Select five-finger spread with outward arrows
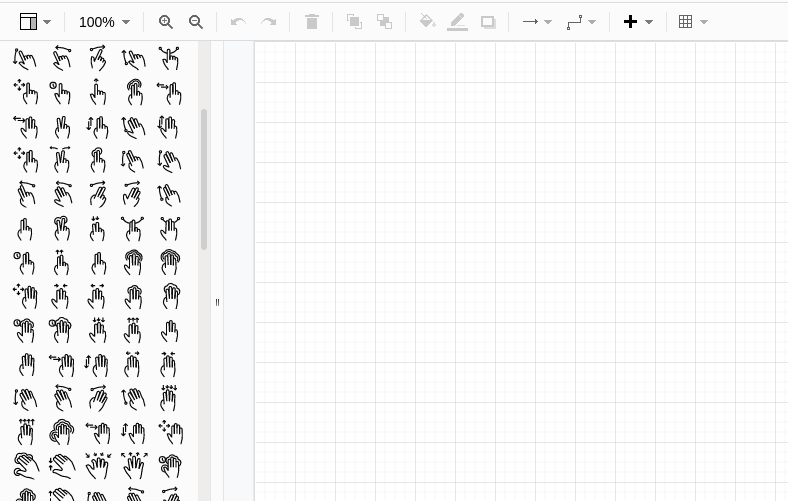The height and width of the screenshot is (501, 788). pos(134,465)
